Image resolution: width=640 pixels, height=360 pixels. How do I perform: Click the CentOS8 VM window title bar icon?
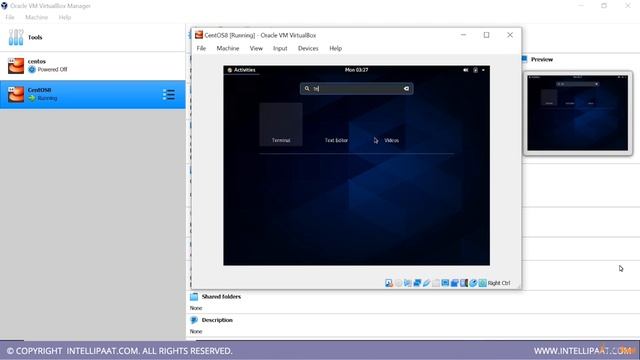pyautogui.click(x=199, y=35)
